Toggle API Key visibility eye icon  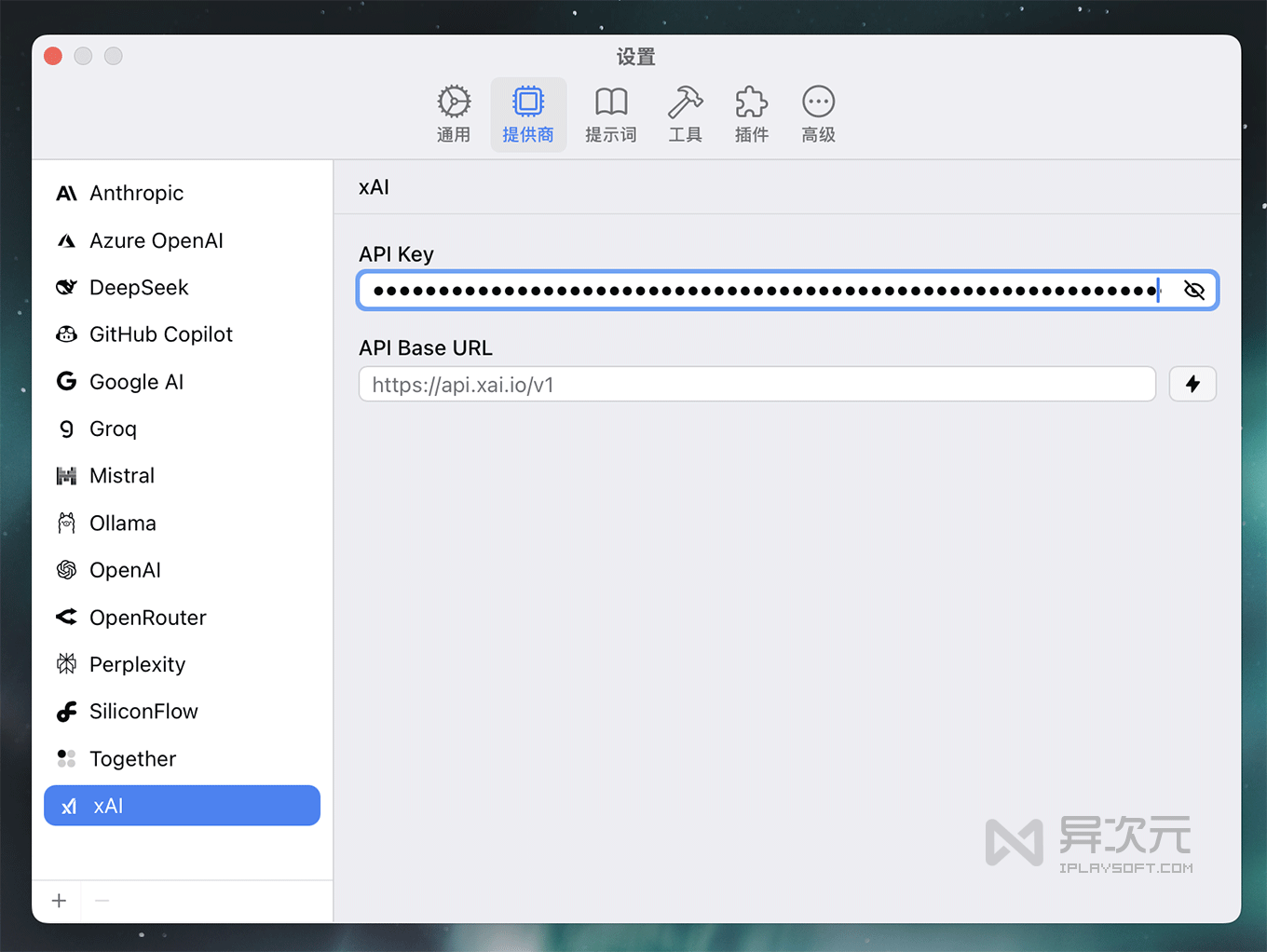click(x=1193, y=291)
